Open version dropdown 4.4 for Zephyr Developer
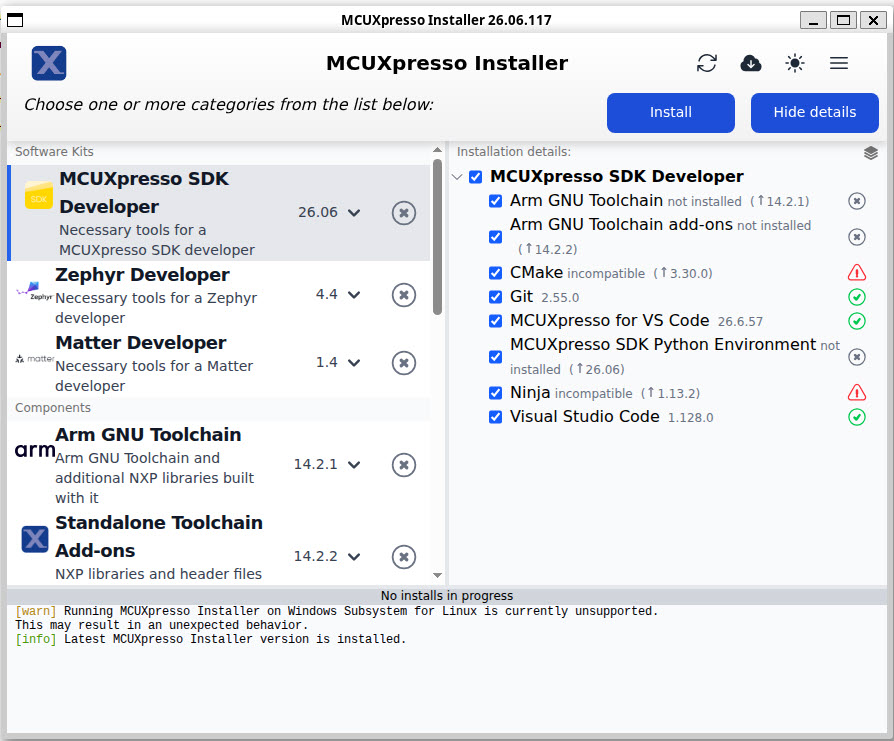 (x=338, y=295)
